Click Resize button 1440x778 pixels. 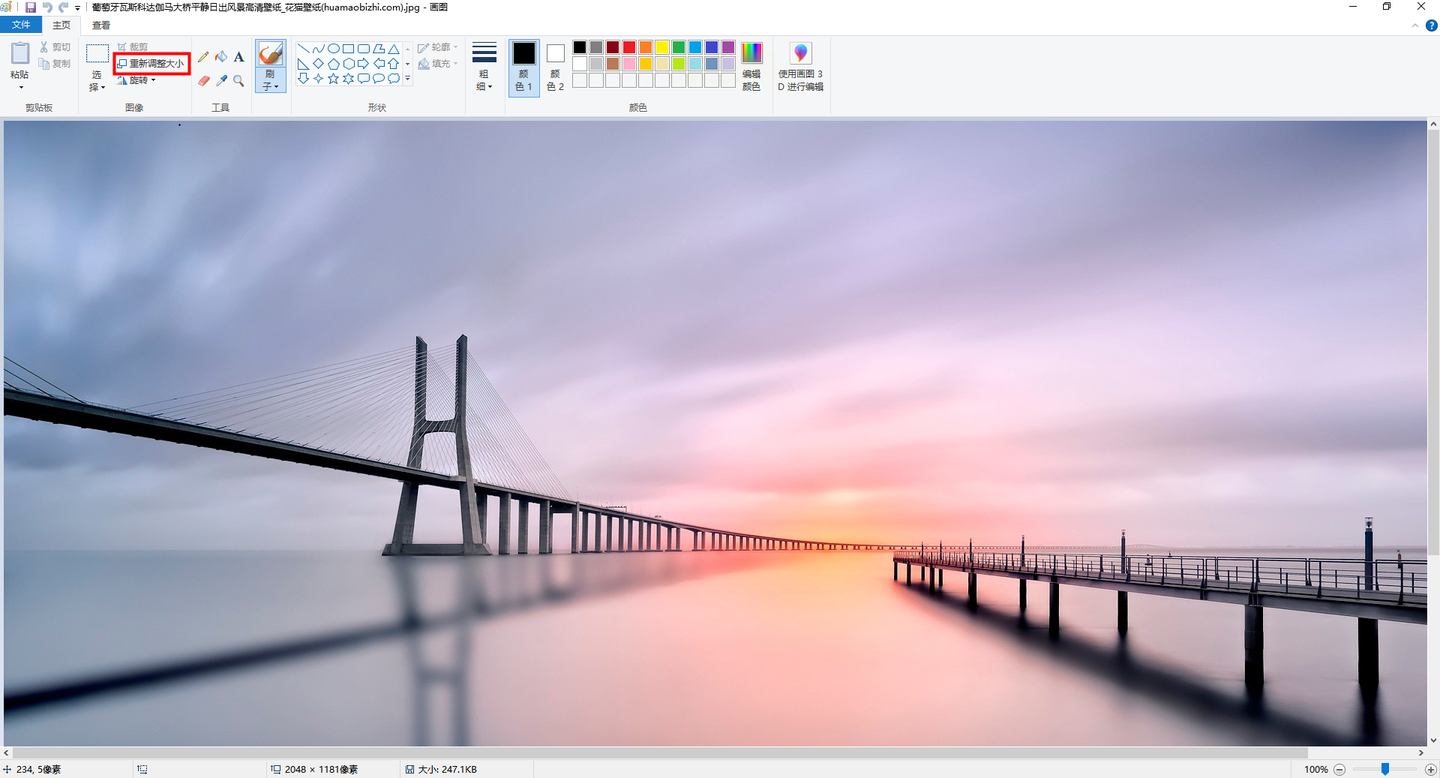pyautogui.click(x=151, y=64)
